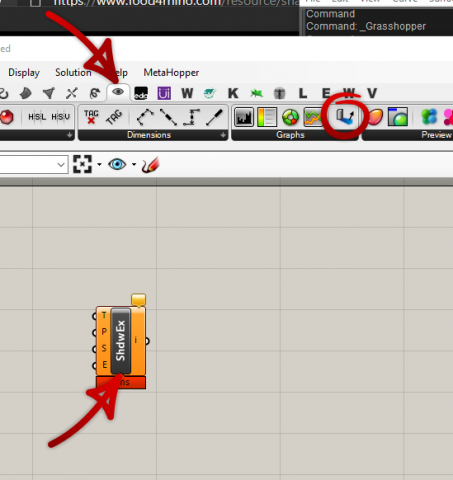Click the ShdwEx component name bar

point(120,341)
